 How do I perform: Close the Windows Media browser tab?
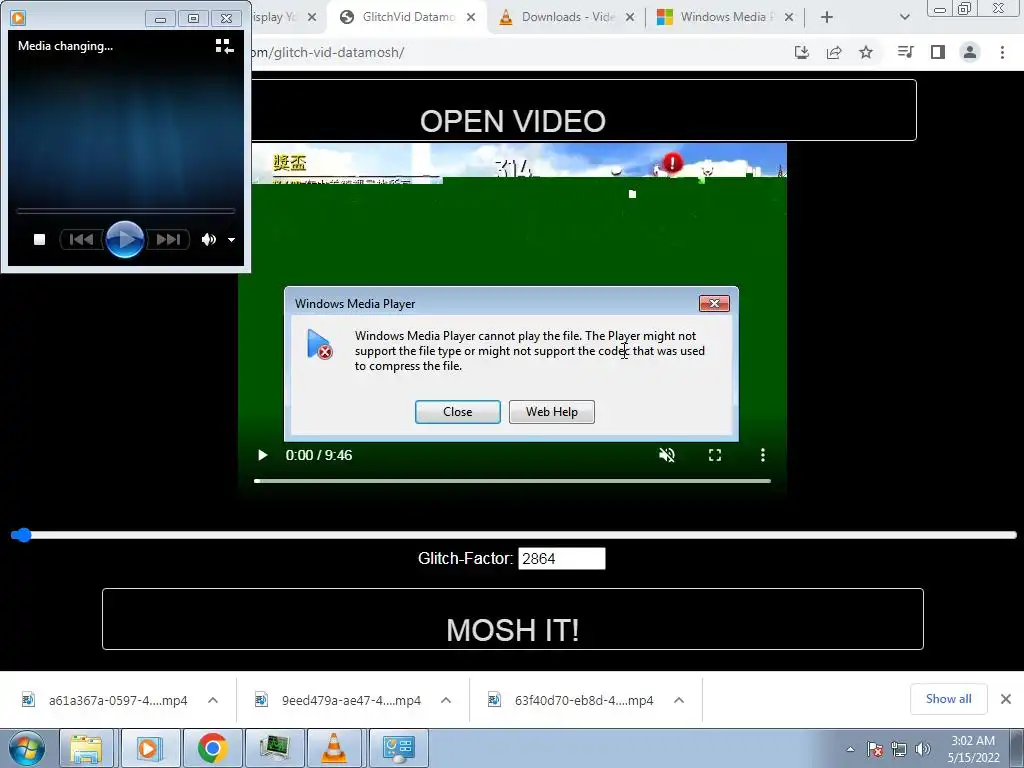[x=789, y=18]
